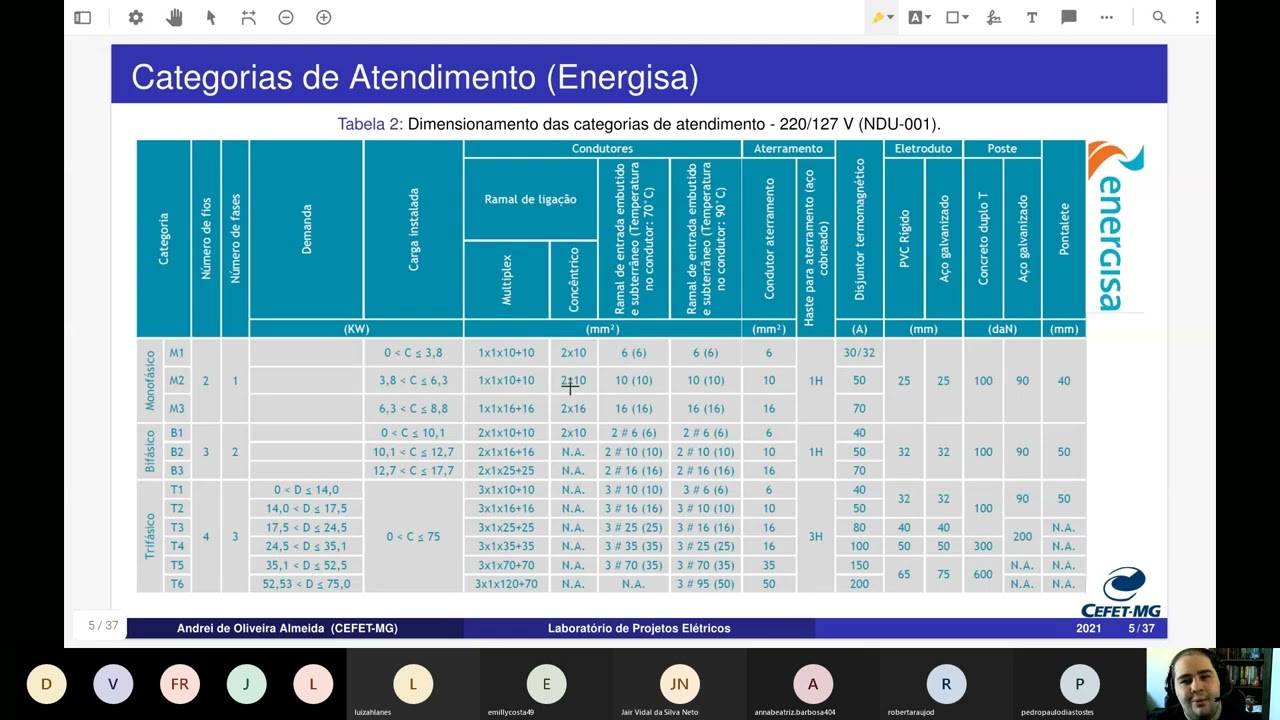Screen dimensions: 1280x720
Task: Click cell '52,53 < D ≤ 75,0'
Action: click(306, 584)
